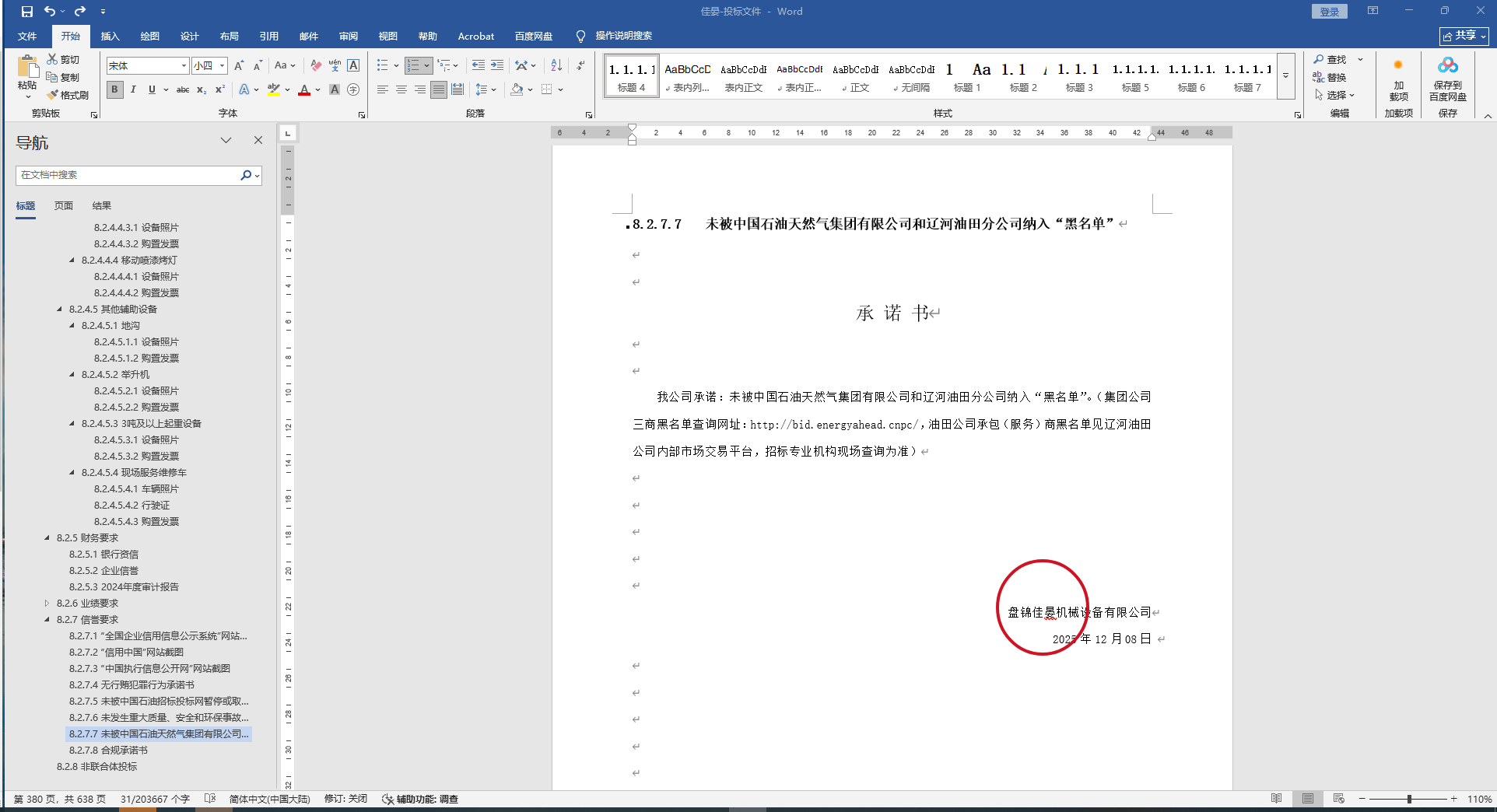Go to heading 8.2.7.8 合规承诺书
Viewport: 1497px width, 812px height.
tap(108, 751)
